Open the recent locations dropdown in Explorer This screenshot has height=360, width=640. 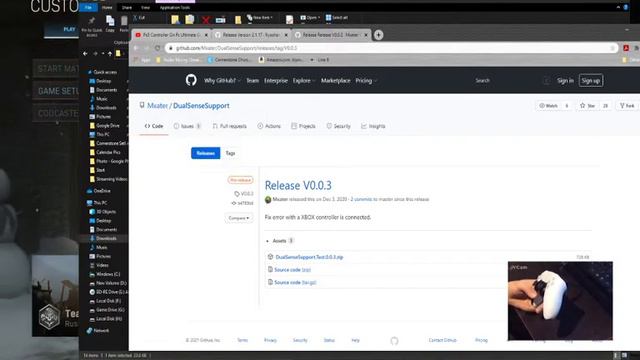(103, 53)
